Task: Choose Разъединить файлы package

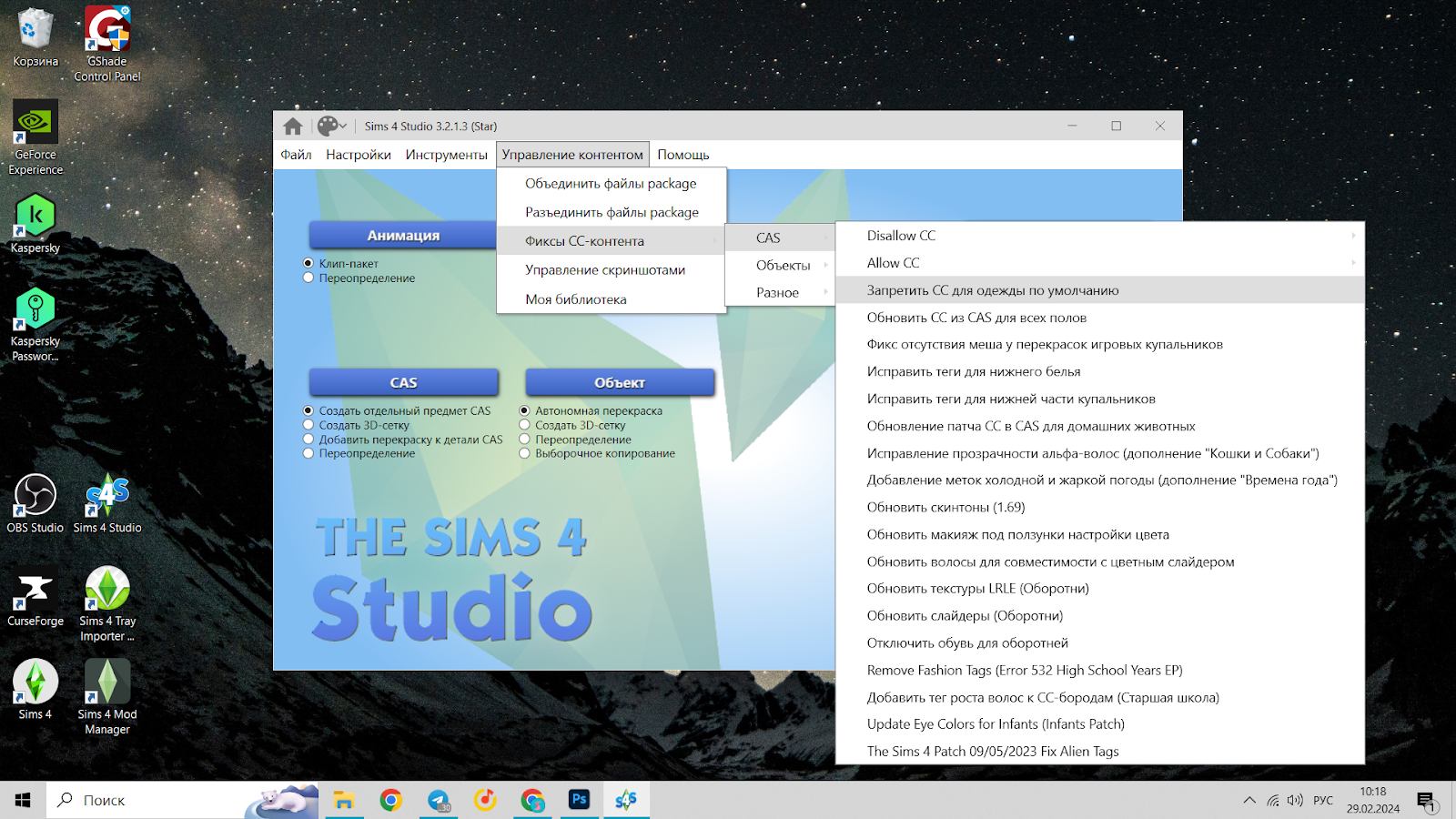Action: [x=612, y=212]
